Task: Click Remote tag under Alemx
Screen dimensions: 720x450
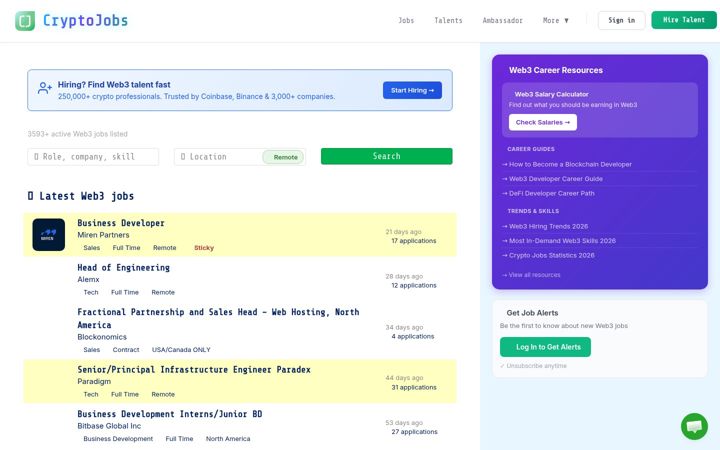Action: tap(163, 292)
